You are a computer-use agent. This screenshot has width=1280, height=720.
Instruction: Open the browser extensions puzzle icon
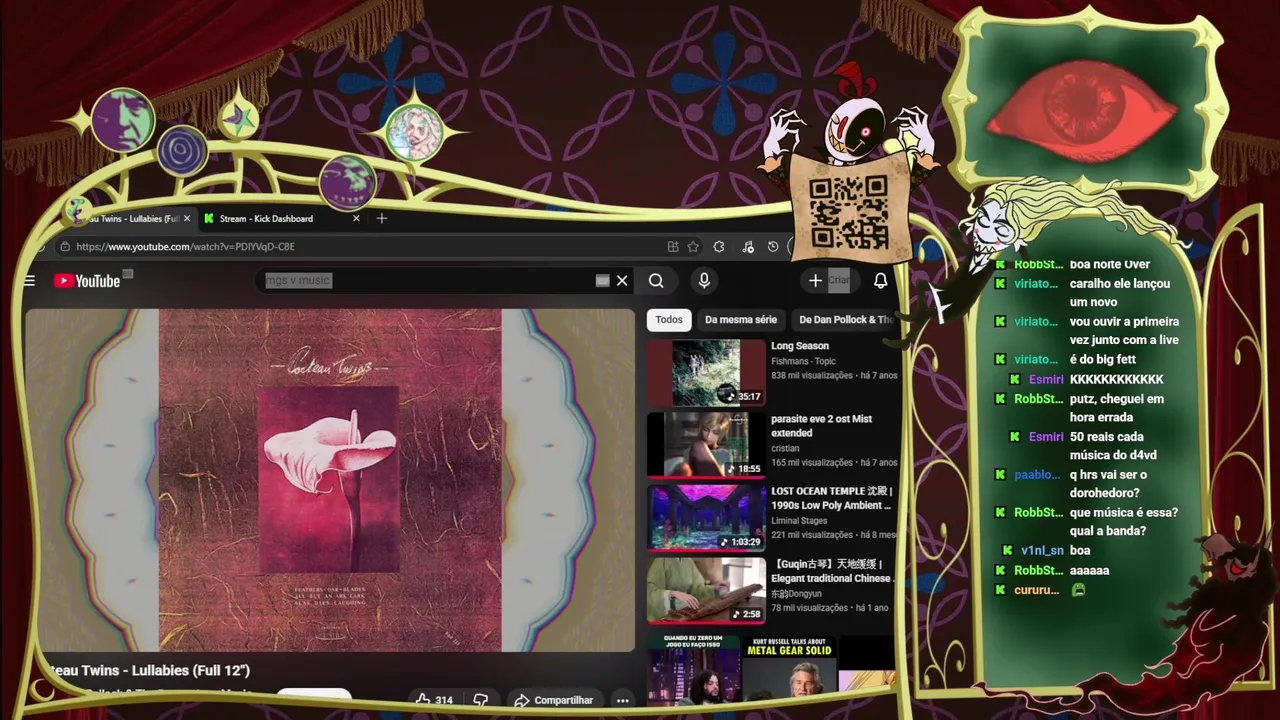click(x=719, y=247)
